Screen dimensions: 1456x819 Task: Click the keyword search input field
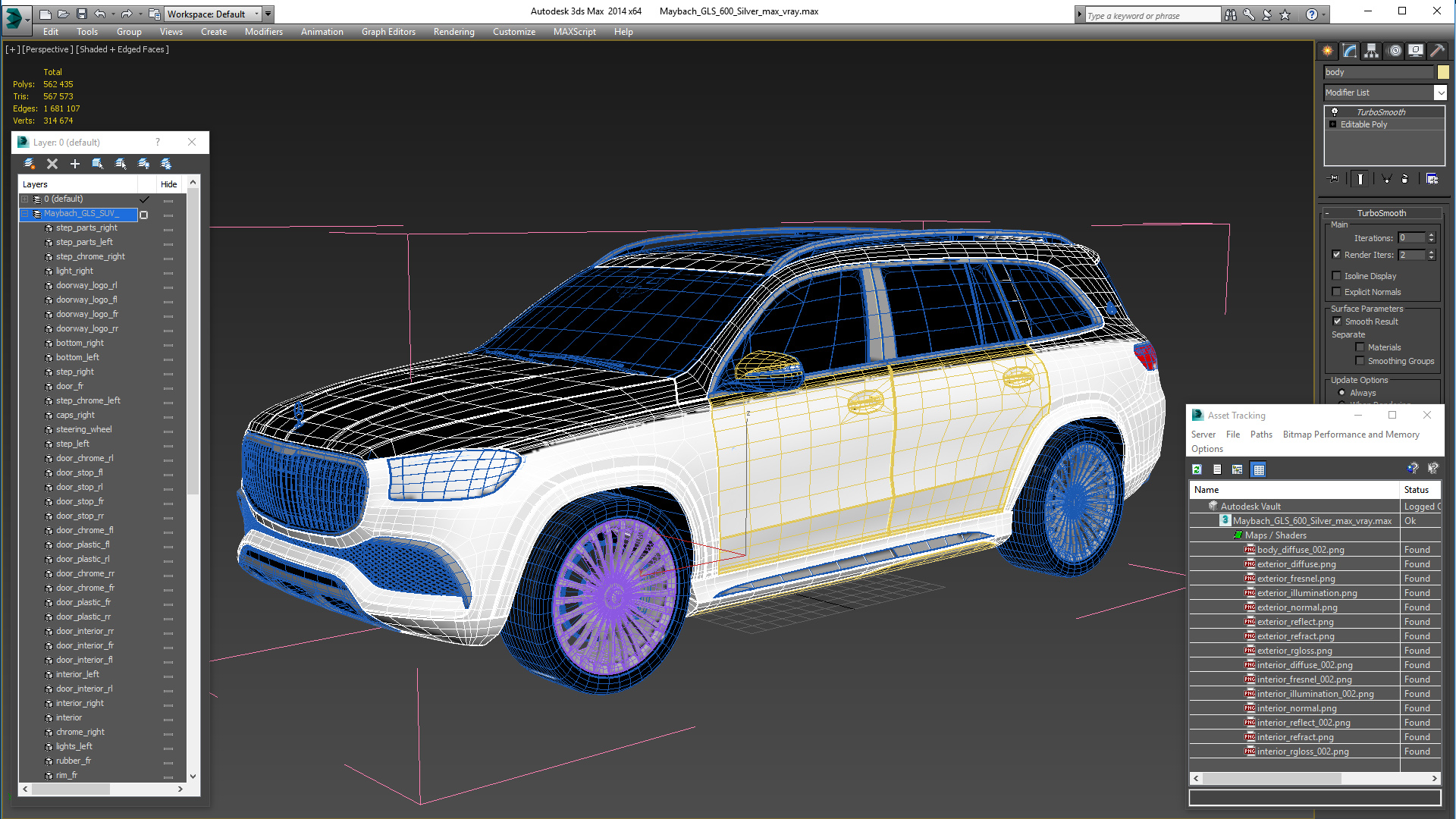pos(1151,15)
